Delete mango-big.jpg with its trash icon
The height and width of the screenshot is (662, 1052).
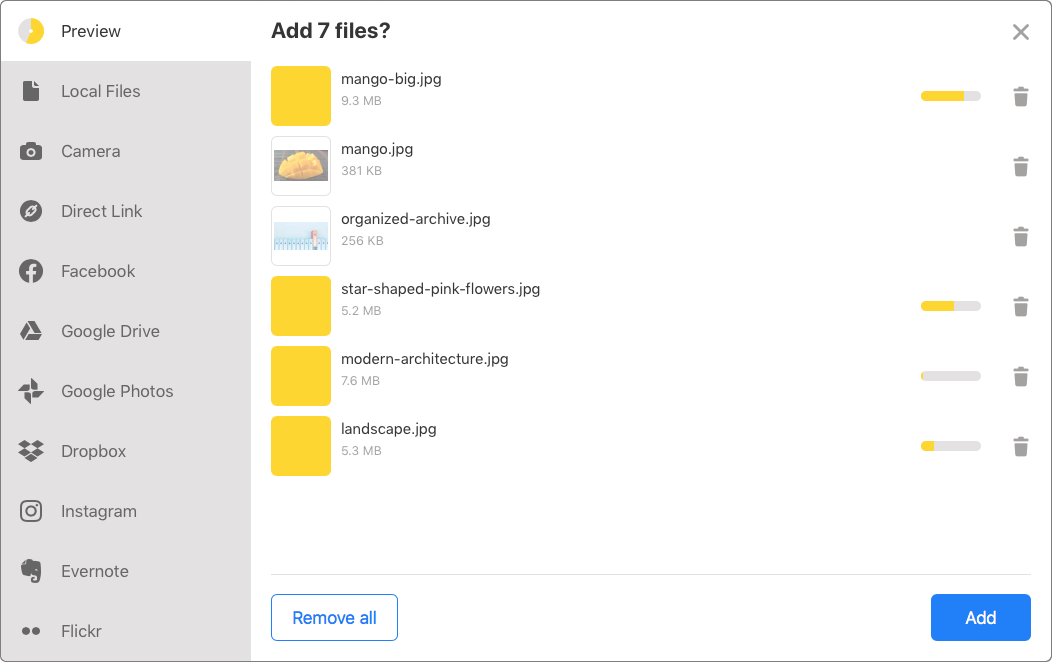click(1020, 97)
